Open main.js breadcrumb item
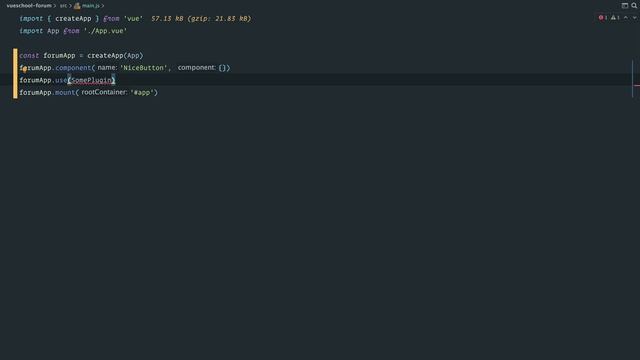This screenshot has height=360, width=640. point(91,6)
